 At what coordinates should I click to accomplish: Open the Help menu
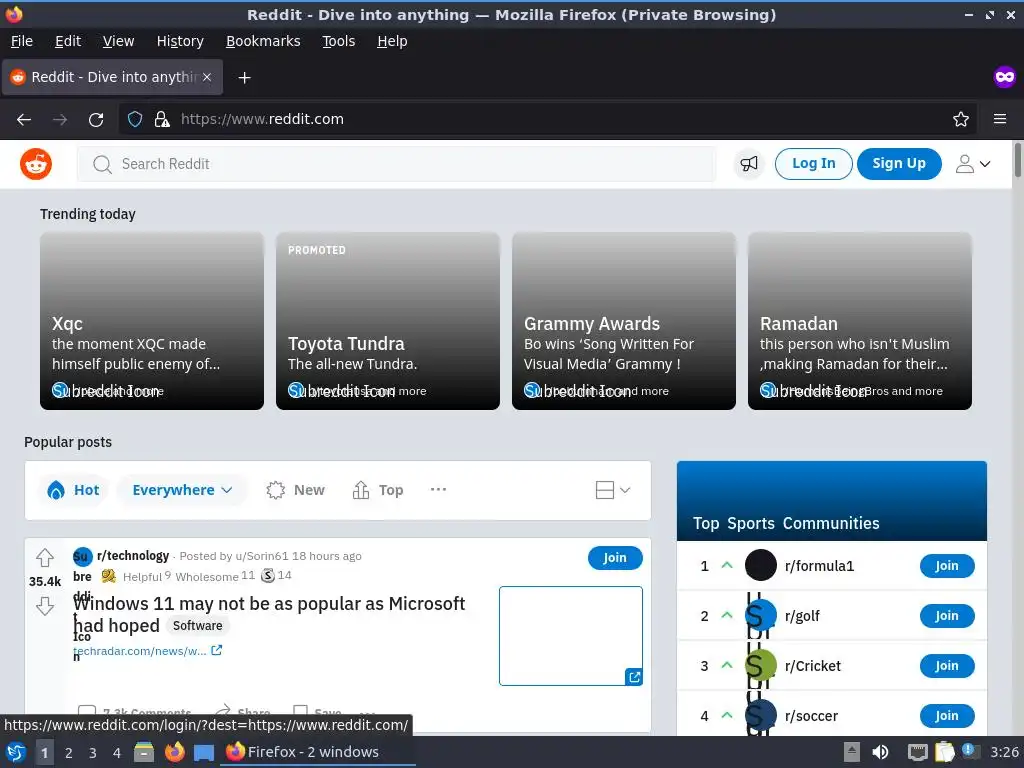(x=392, y=41)
